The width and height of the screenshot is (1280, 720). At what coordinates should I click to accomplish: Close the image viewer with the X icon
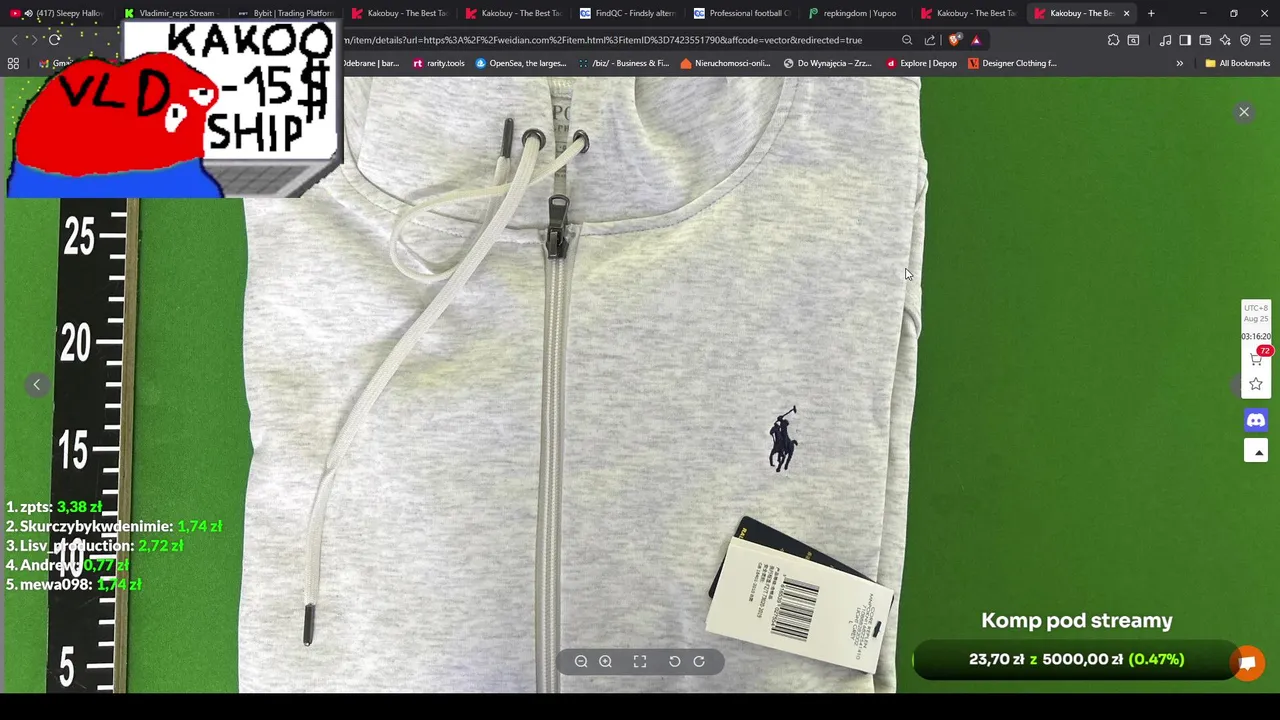click(1244, 112)
